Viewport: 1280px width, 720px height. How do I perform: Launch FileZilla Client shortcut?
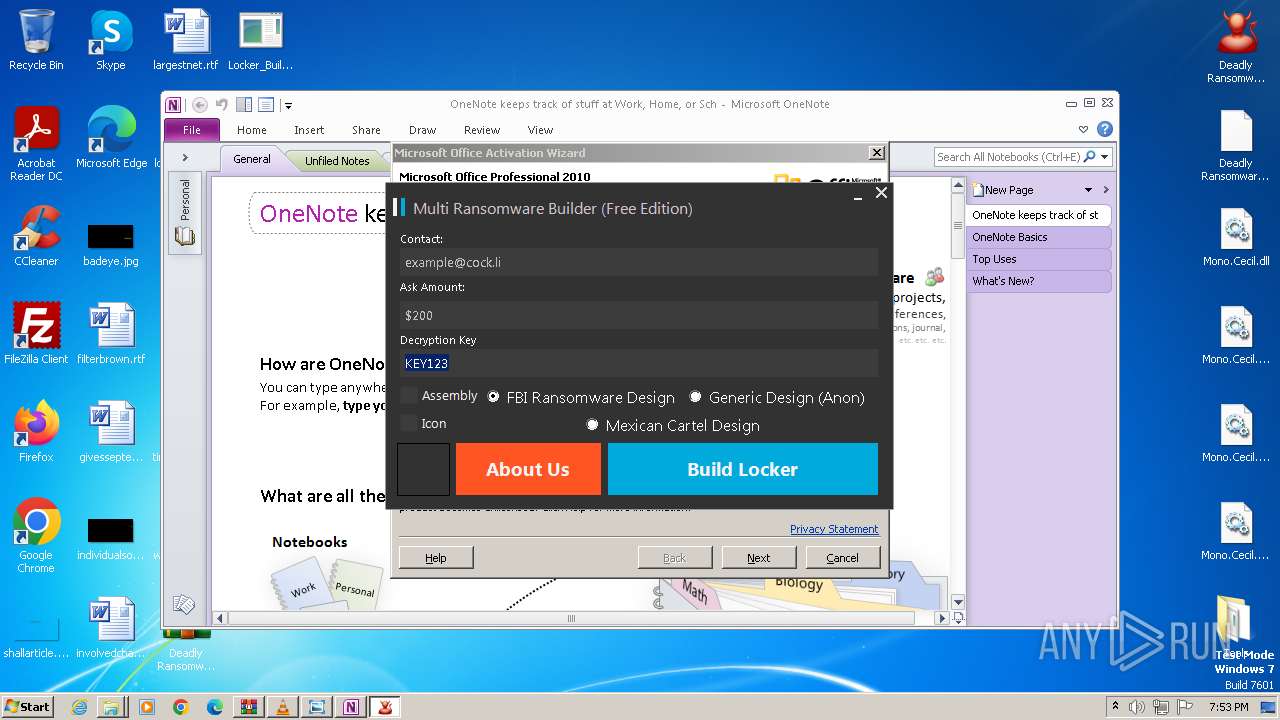tap(36, 334)
